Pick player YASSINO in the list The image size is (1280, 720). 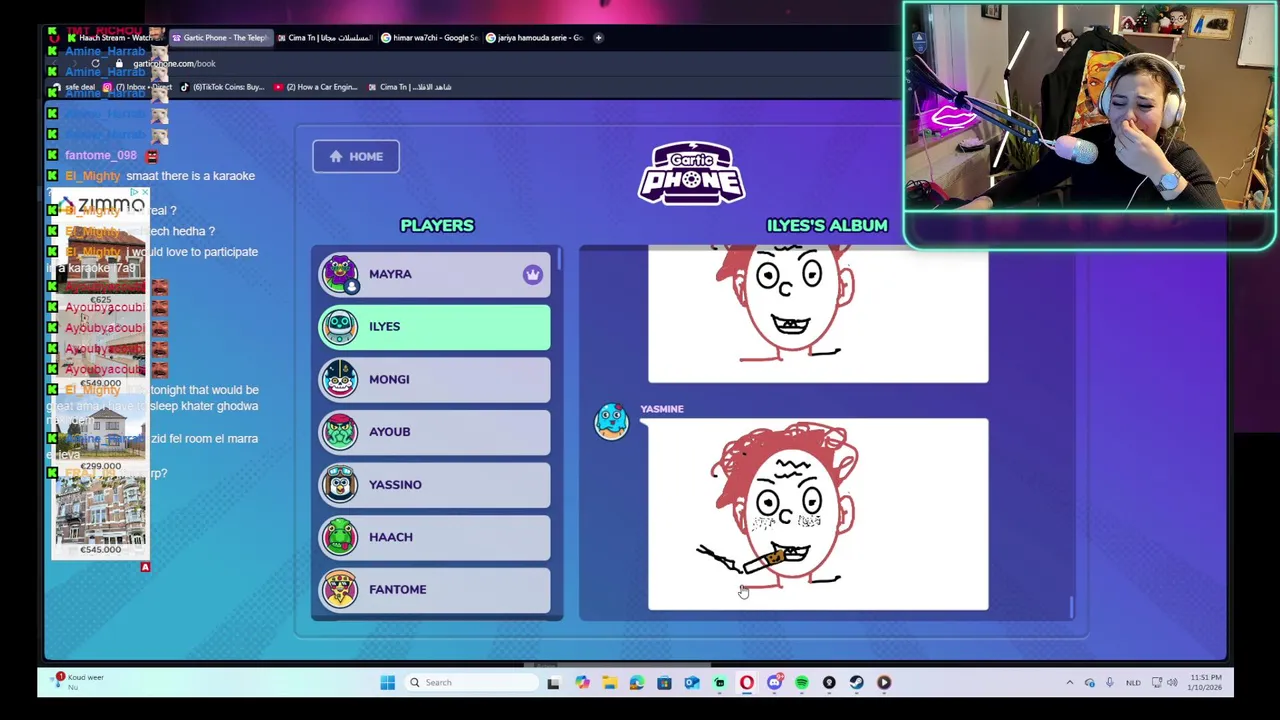coord(434,484)
